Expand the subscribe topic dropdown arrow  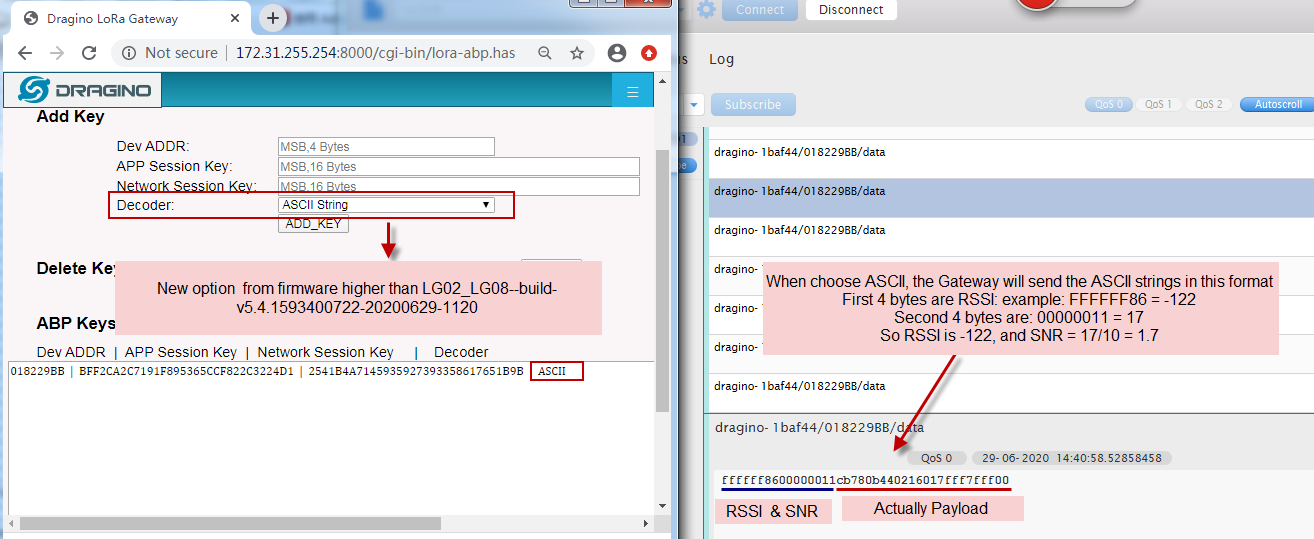coord(695,104)
